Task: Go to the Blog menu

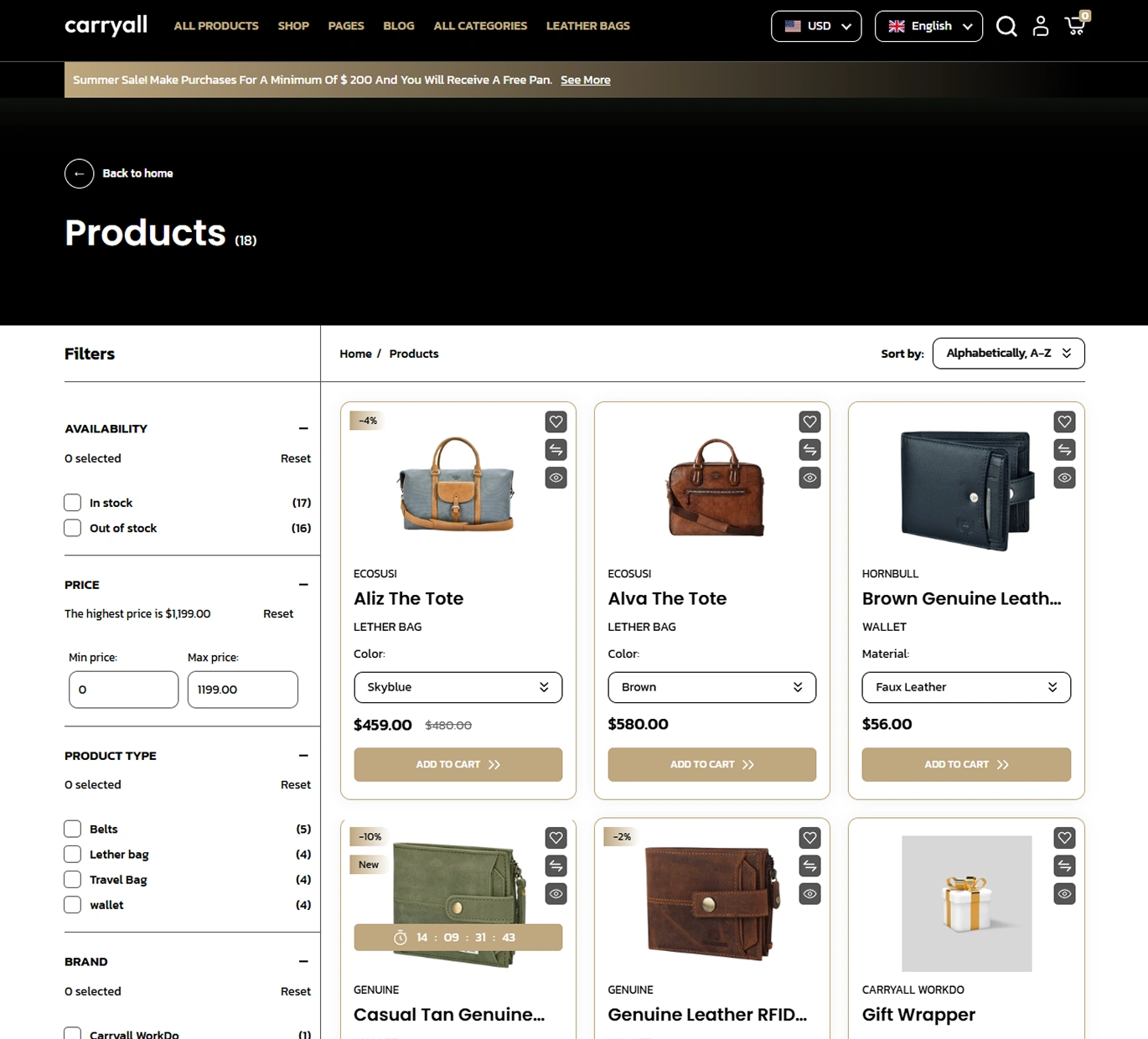Action: pos(399,26)
